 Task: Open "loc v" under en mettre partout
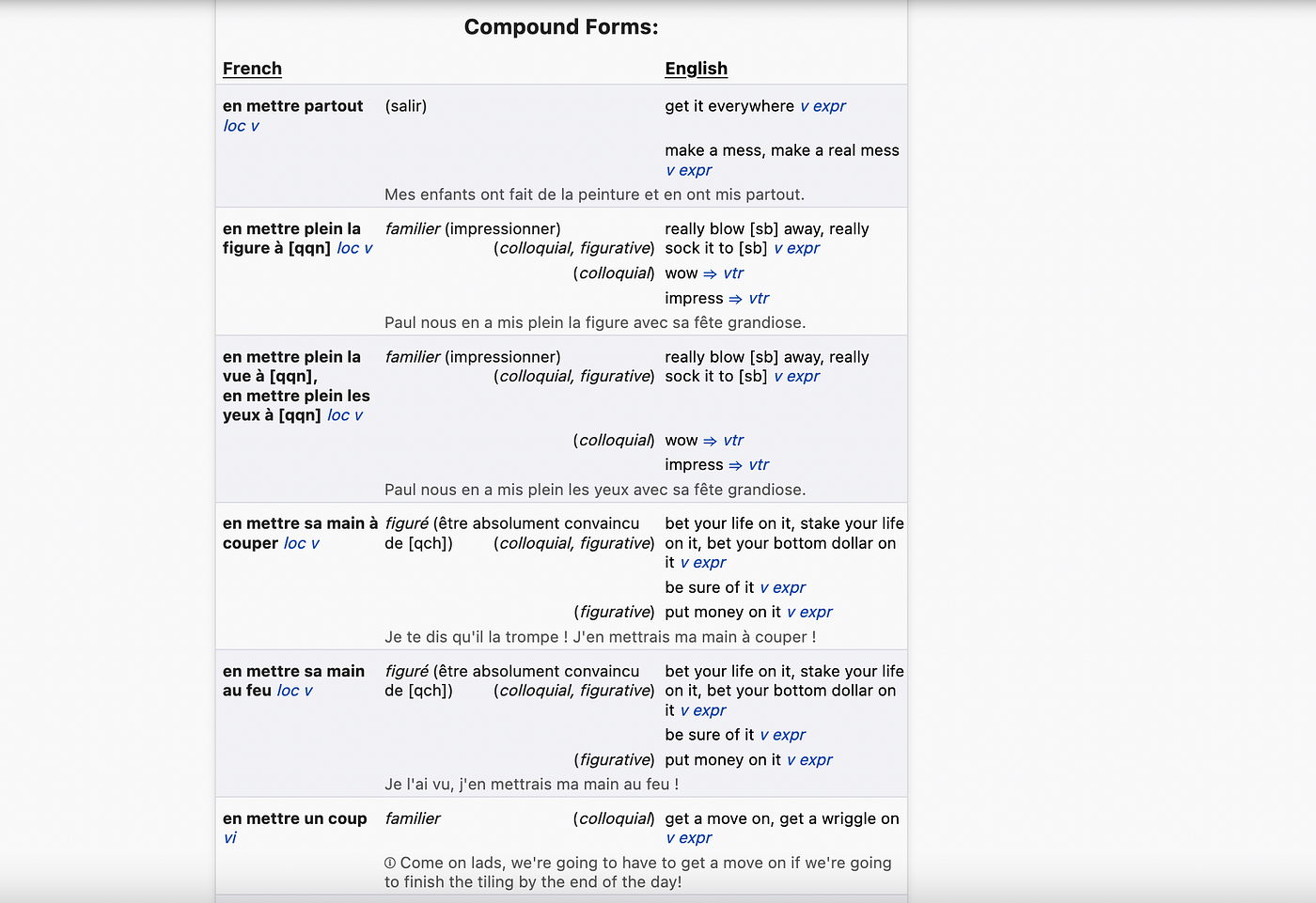[241, 126]
